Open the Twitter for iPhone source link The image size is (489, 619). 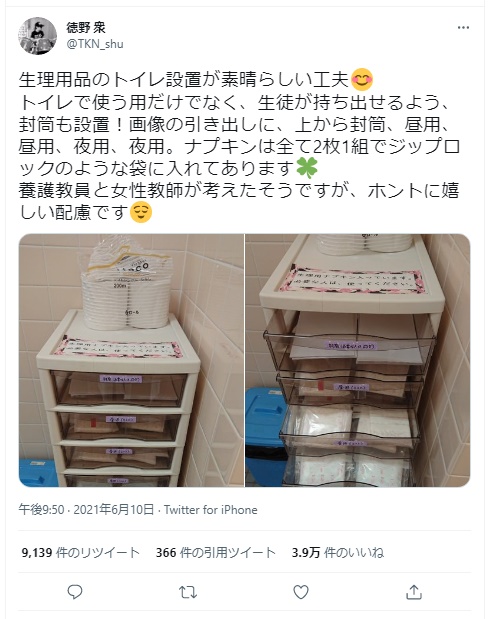(x=211, y=510)
